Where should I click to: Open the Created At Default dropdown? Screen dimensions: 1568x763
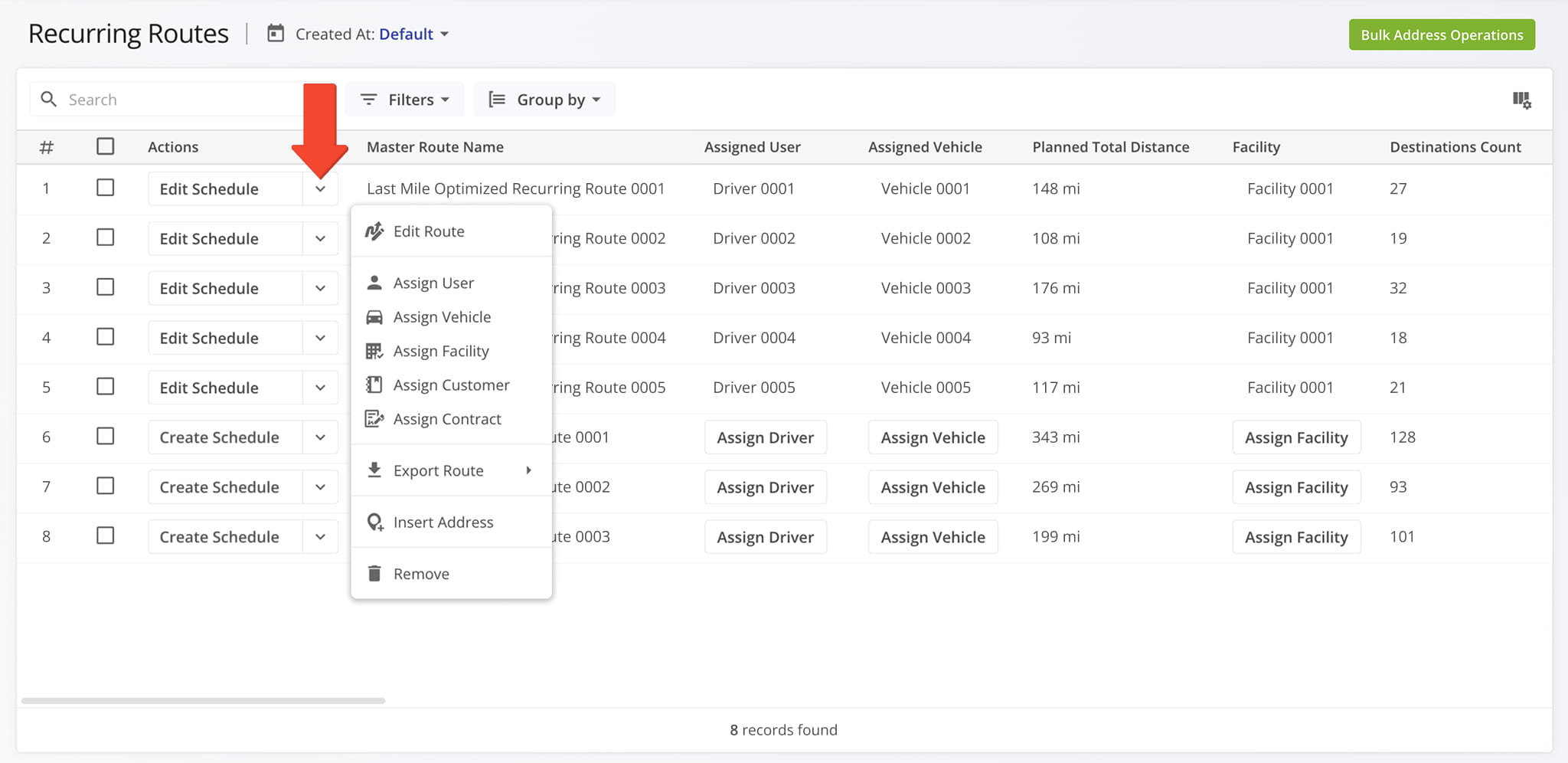(413, 34)
